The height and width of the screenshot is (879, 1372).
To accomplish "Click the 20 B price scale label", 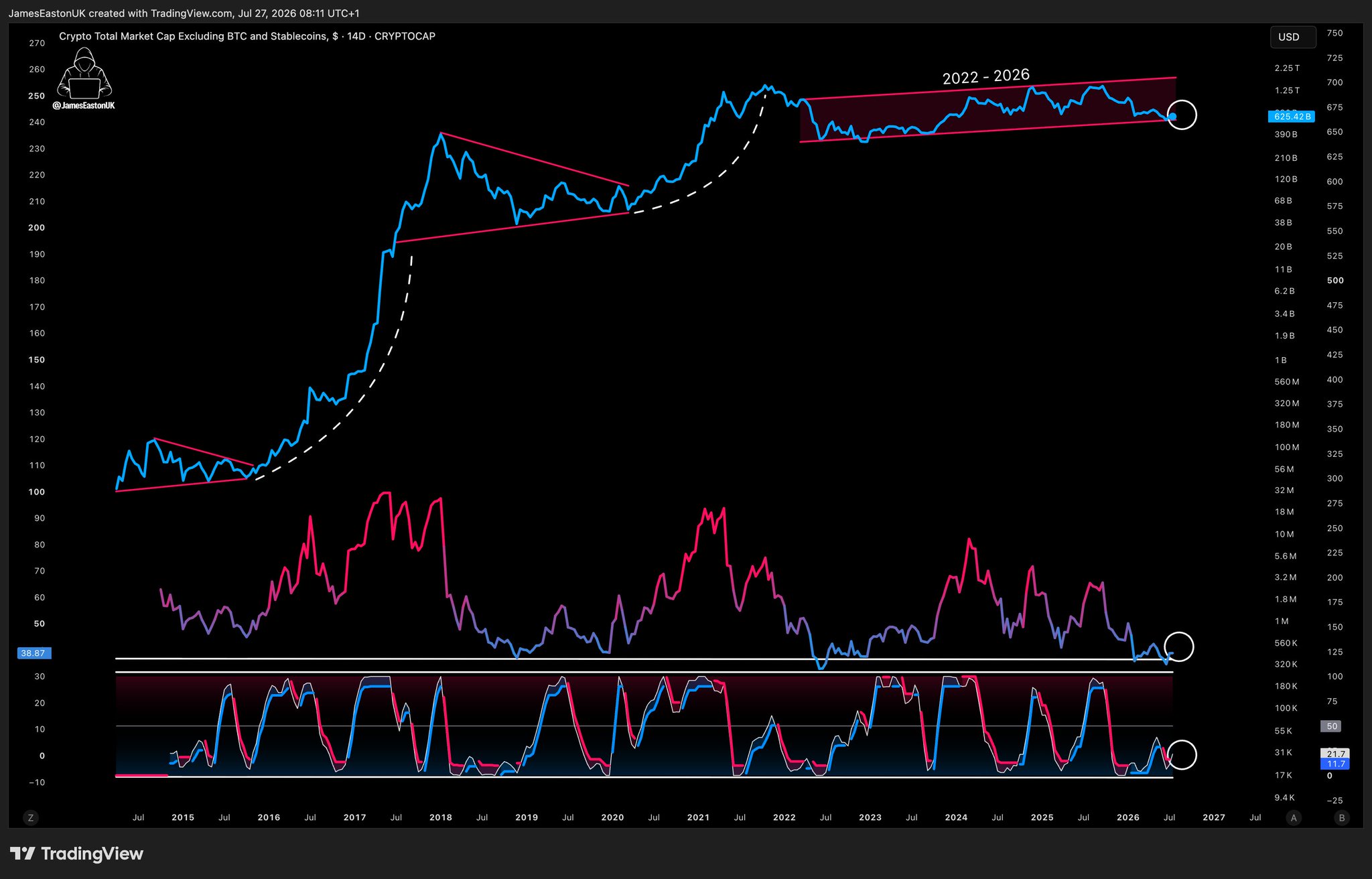I will click(x=1283, y=247).
